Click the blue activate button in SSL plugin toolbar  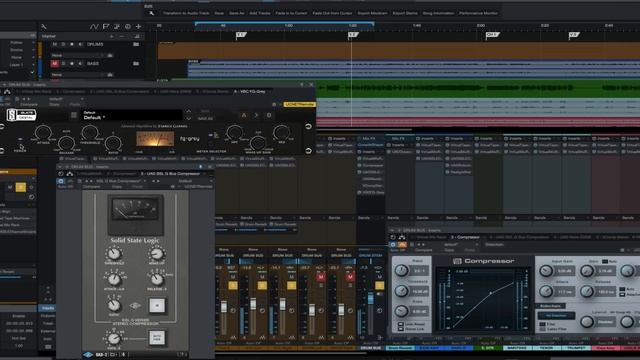pyautogui.click(x=61, y=181)
